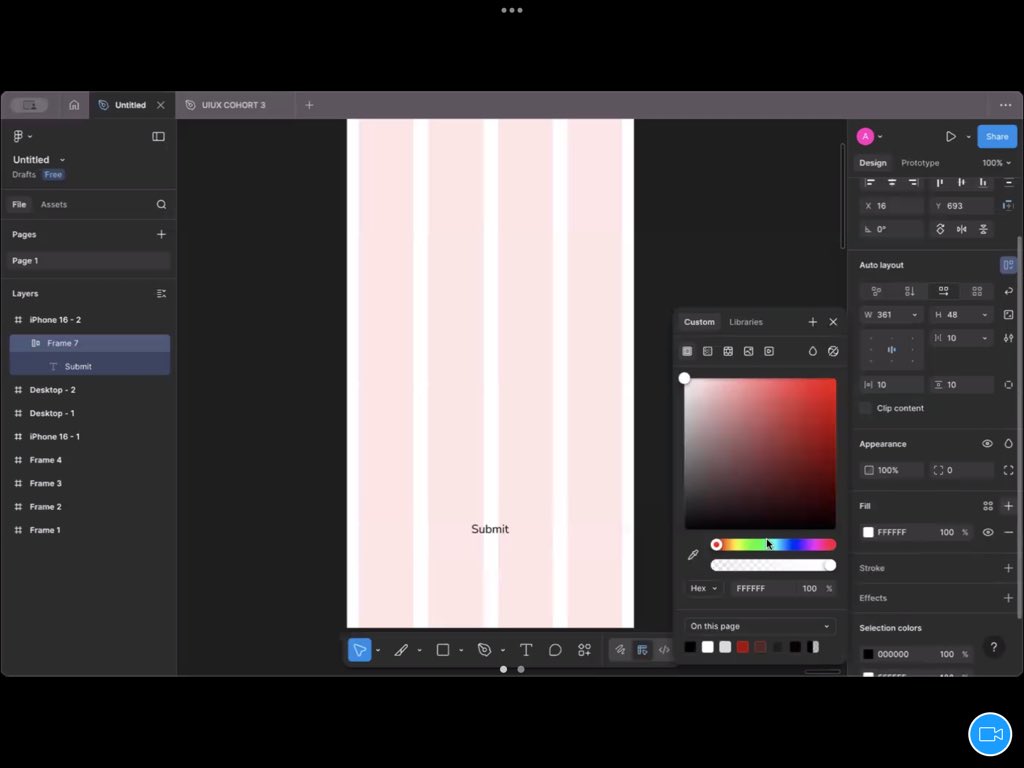The image size is (1024, 768).
Task: Select the Text tool
Action: pos(526,650)
